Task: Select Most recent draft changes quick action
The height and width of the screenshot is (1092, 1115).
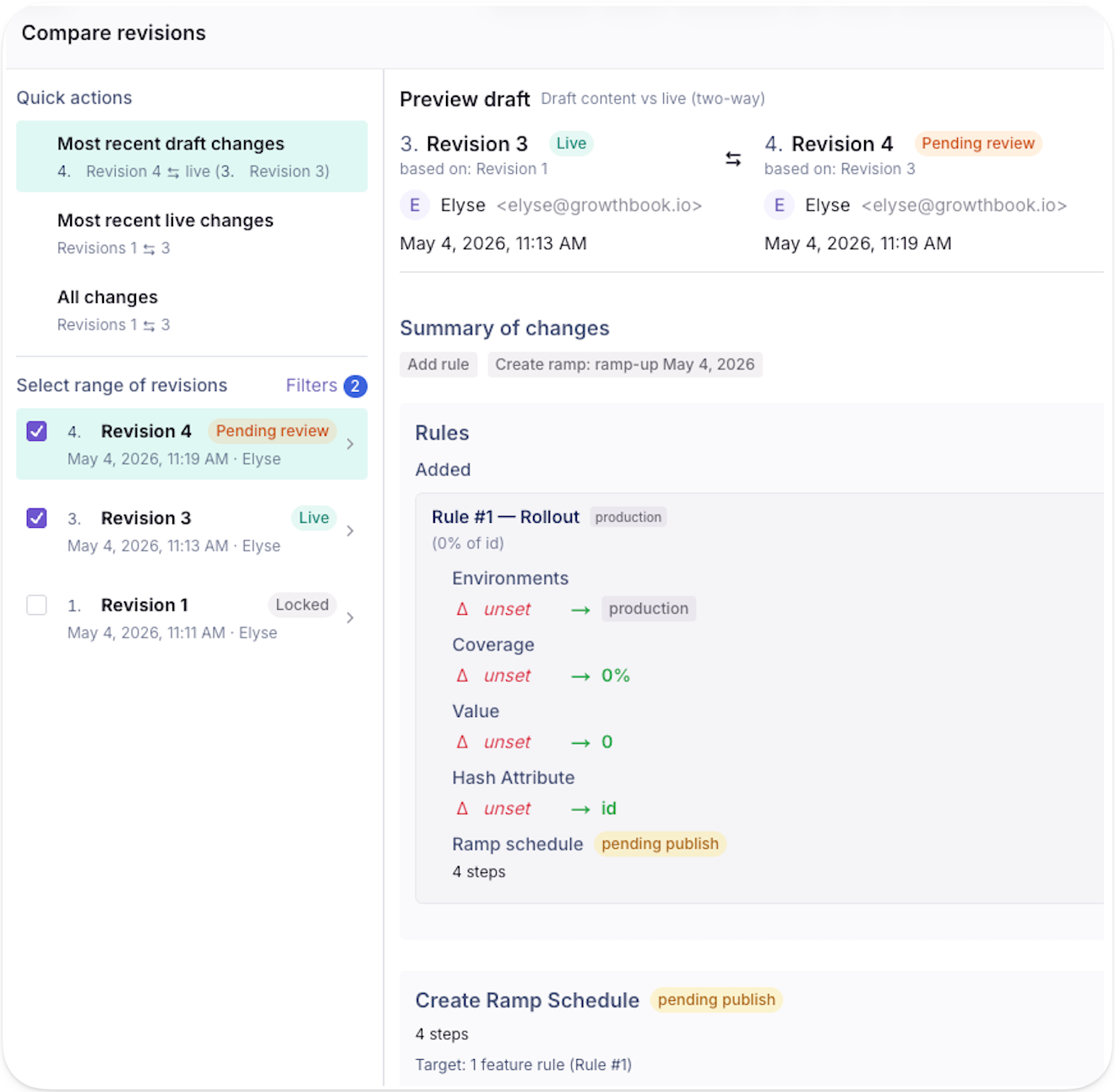Action: pos(192,156)
